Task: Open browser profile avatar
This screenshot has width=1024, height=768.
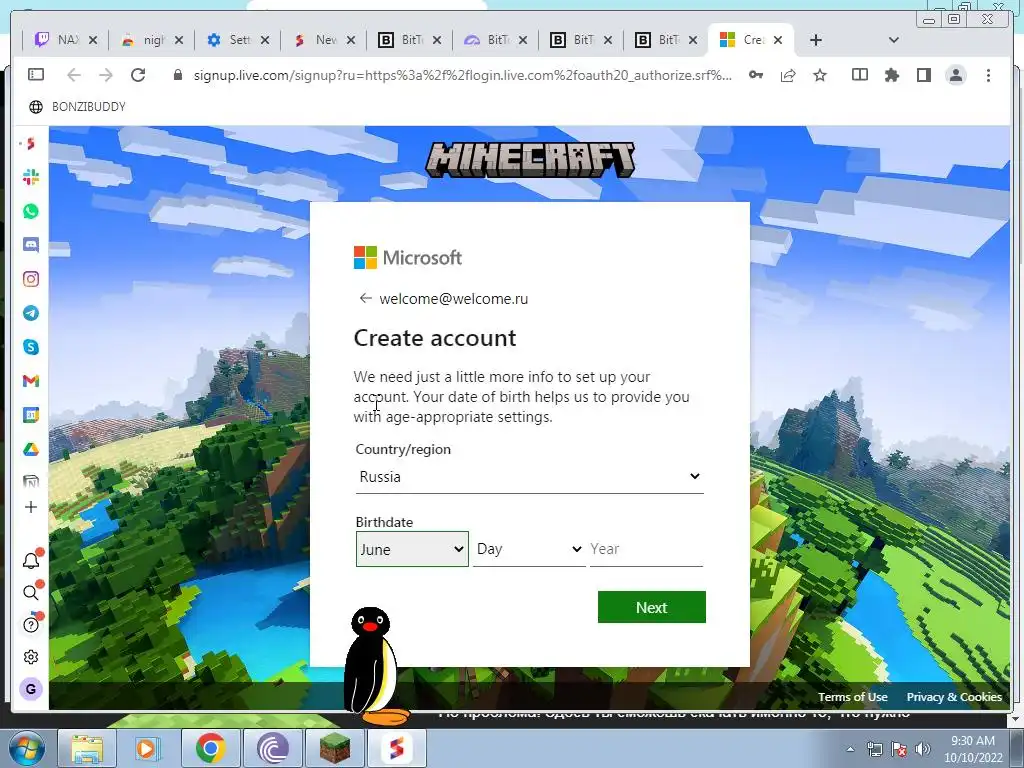Action: [x=956, y=75]
